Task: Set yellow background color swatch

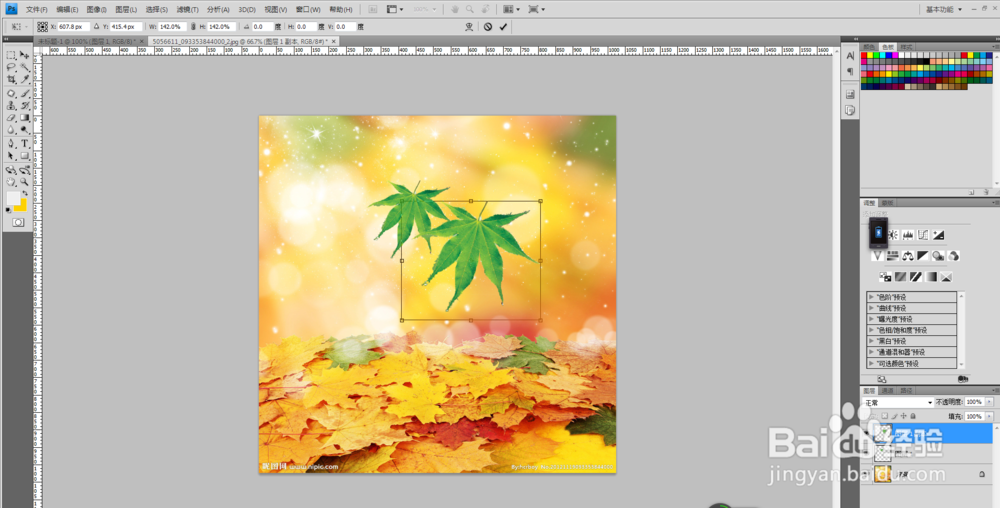Action: [x=24, y=206]
